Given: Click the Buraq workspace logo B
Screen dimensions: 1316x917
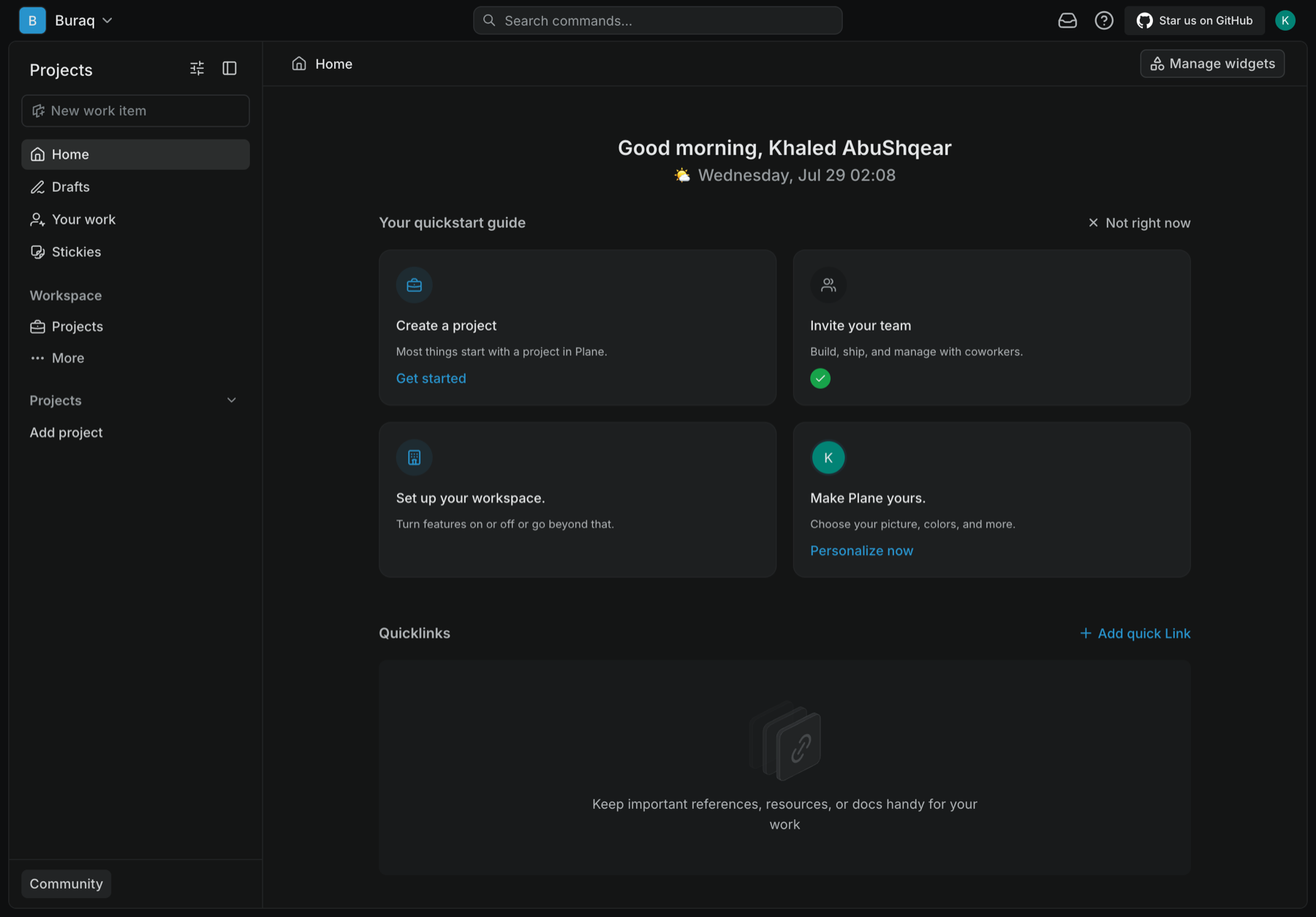Looking at the screenshot, I should tap(32, 20).
